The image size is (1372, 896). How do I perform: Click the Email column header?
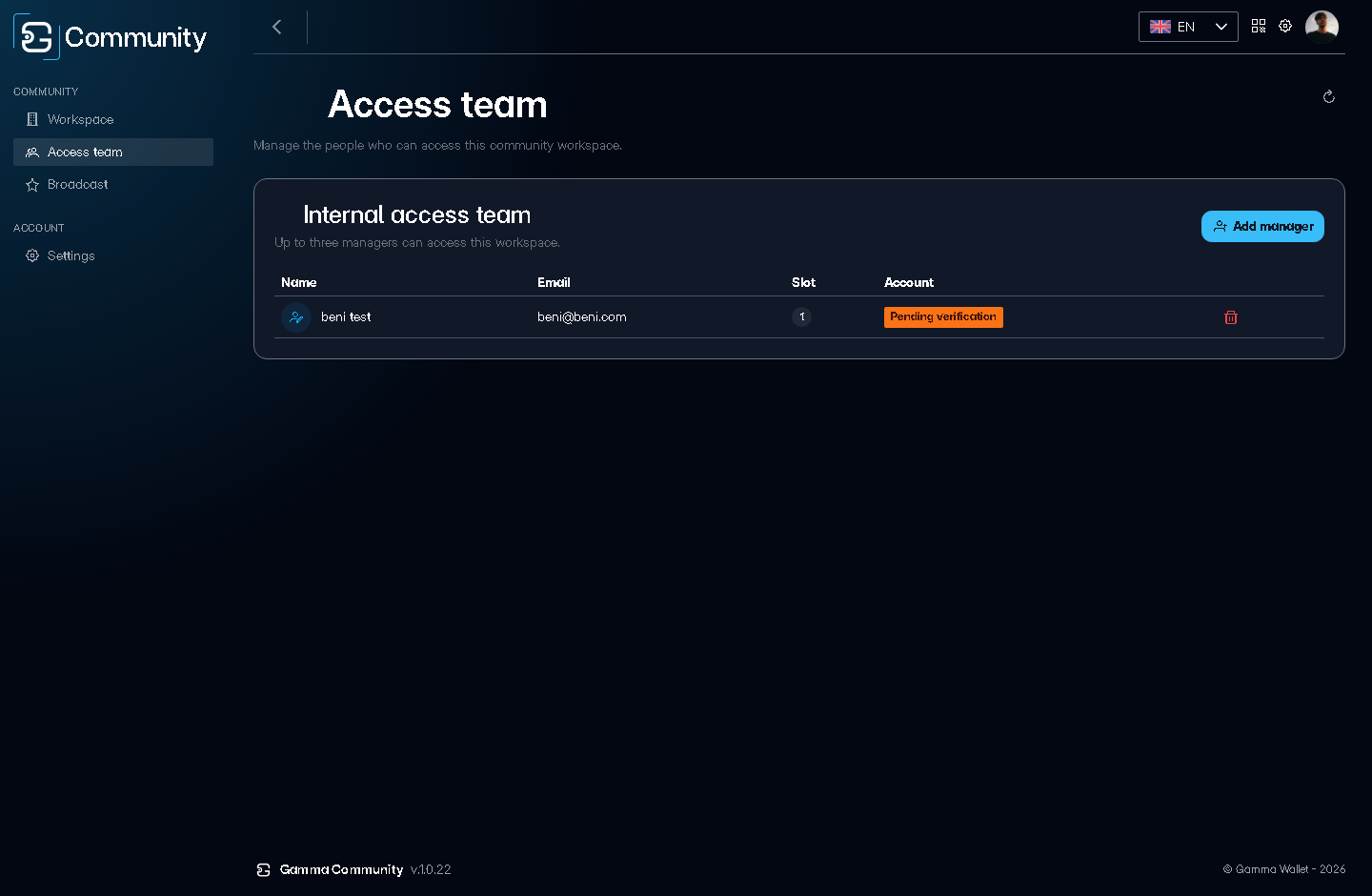pyautogui.click(x=554, y=282)
